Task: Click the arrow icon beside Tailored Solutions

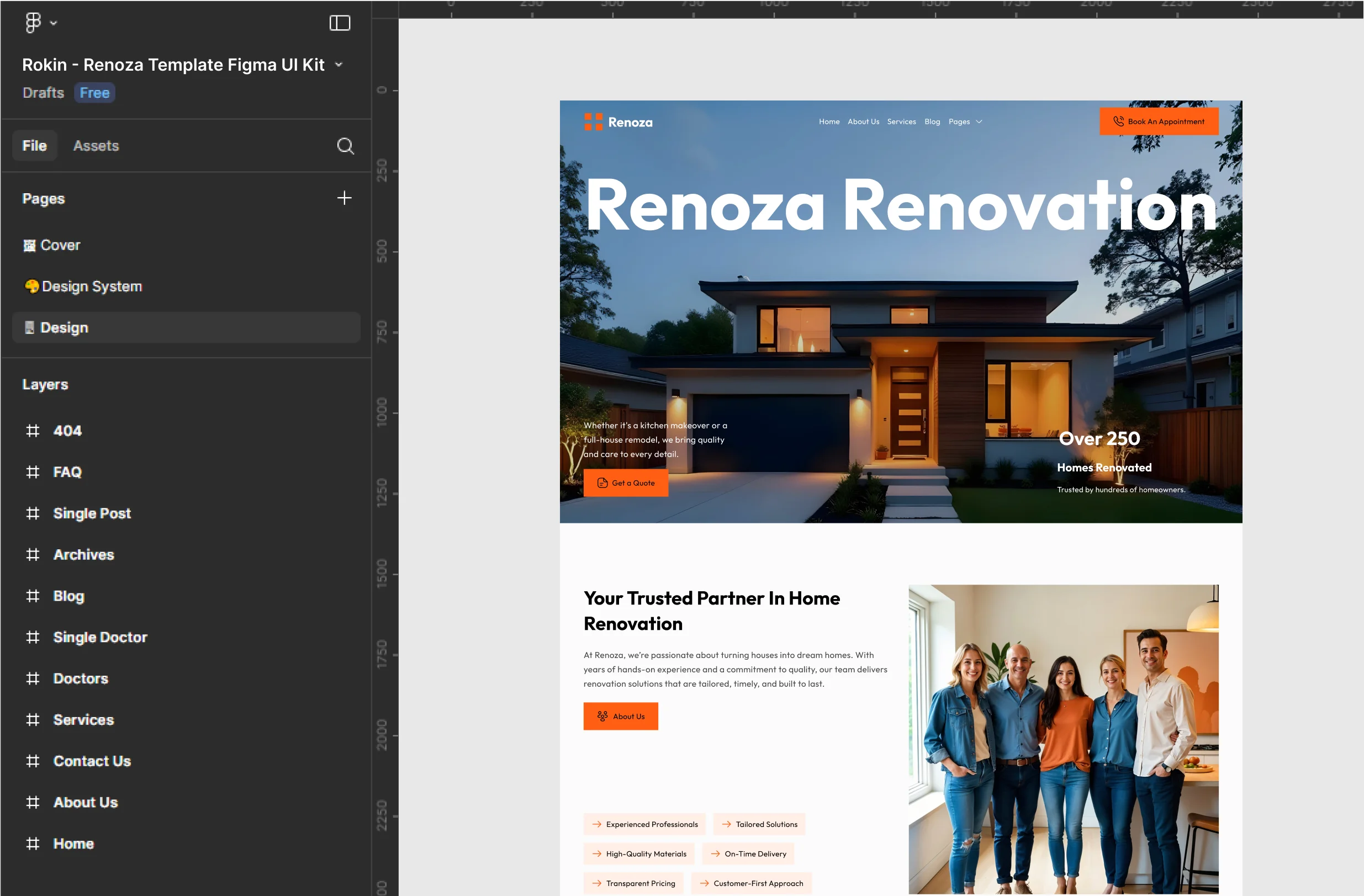Action: coord(726,824)
